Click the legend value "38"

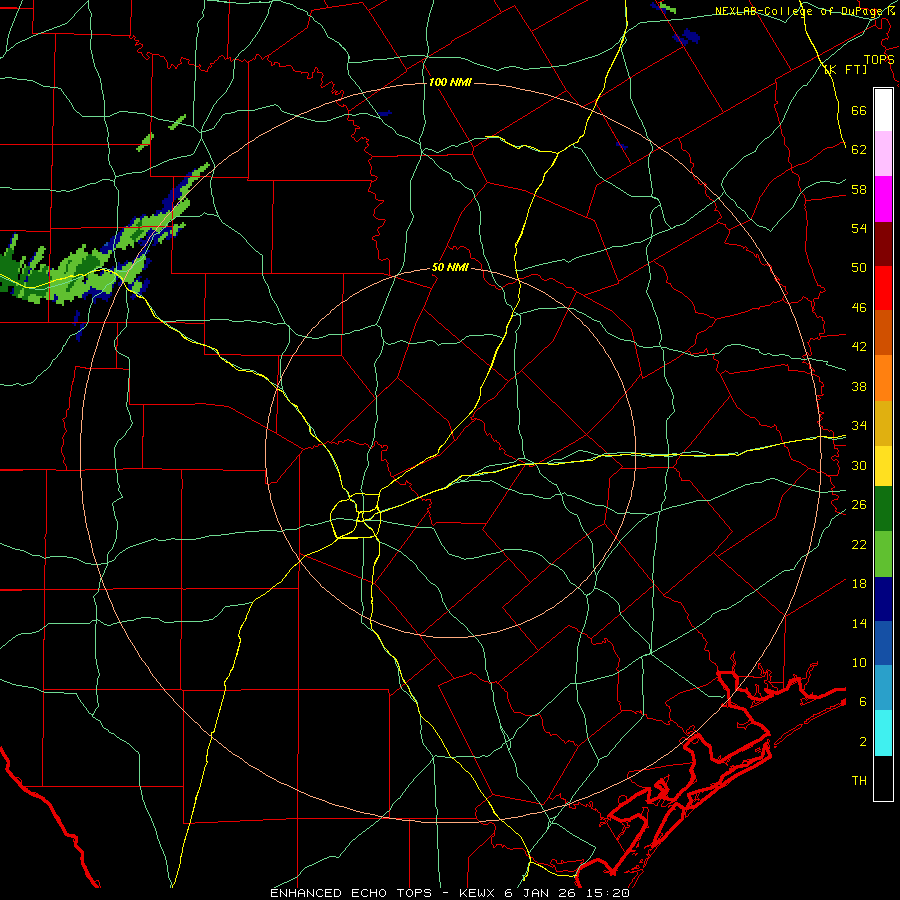pos(859,386)
